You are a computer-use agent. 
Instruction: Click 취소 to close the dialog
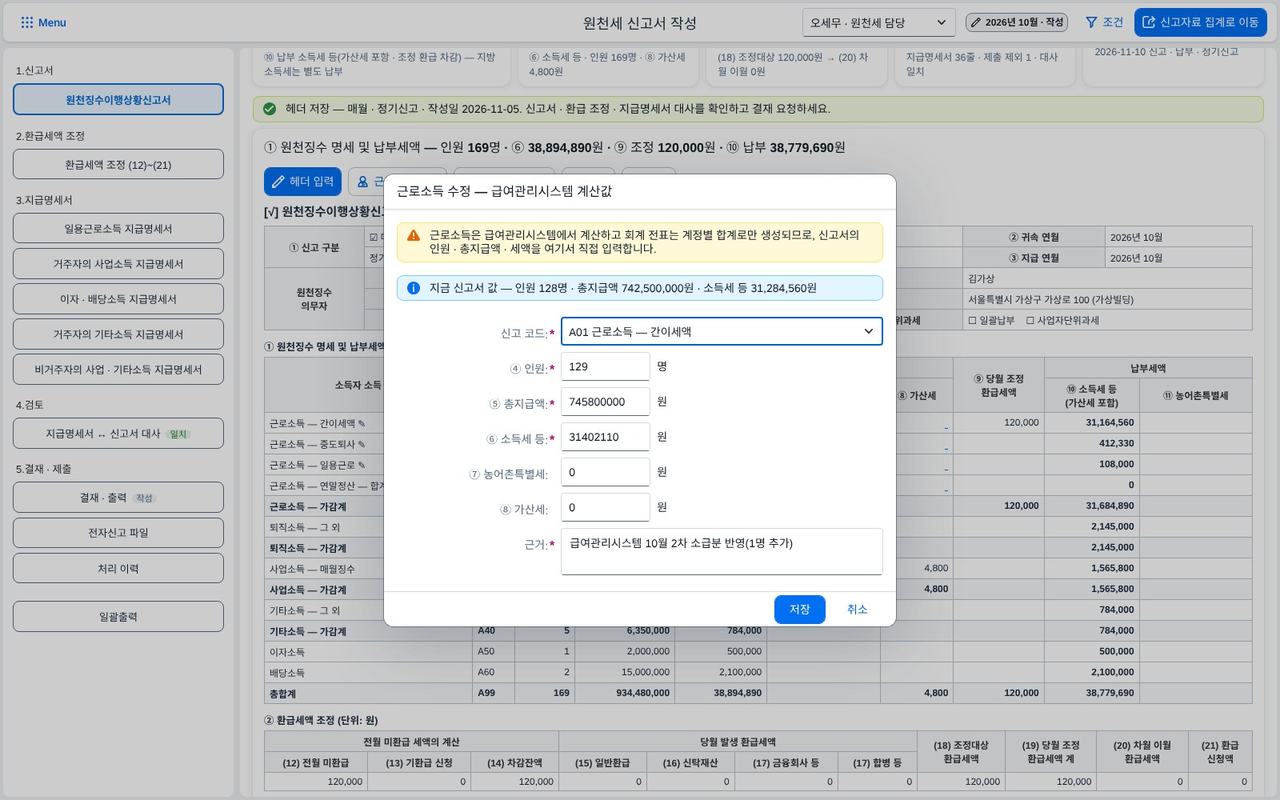857,609
